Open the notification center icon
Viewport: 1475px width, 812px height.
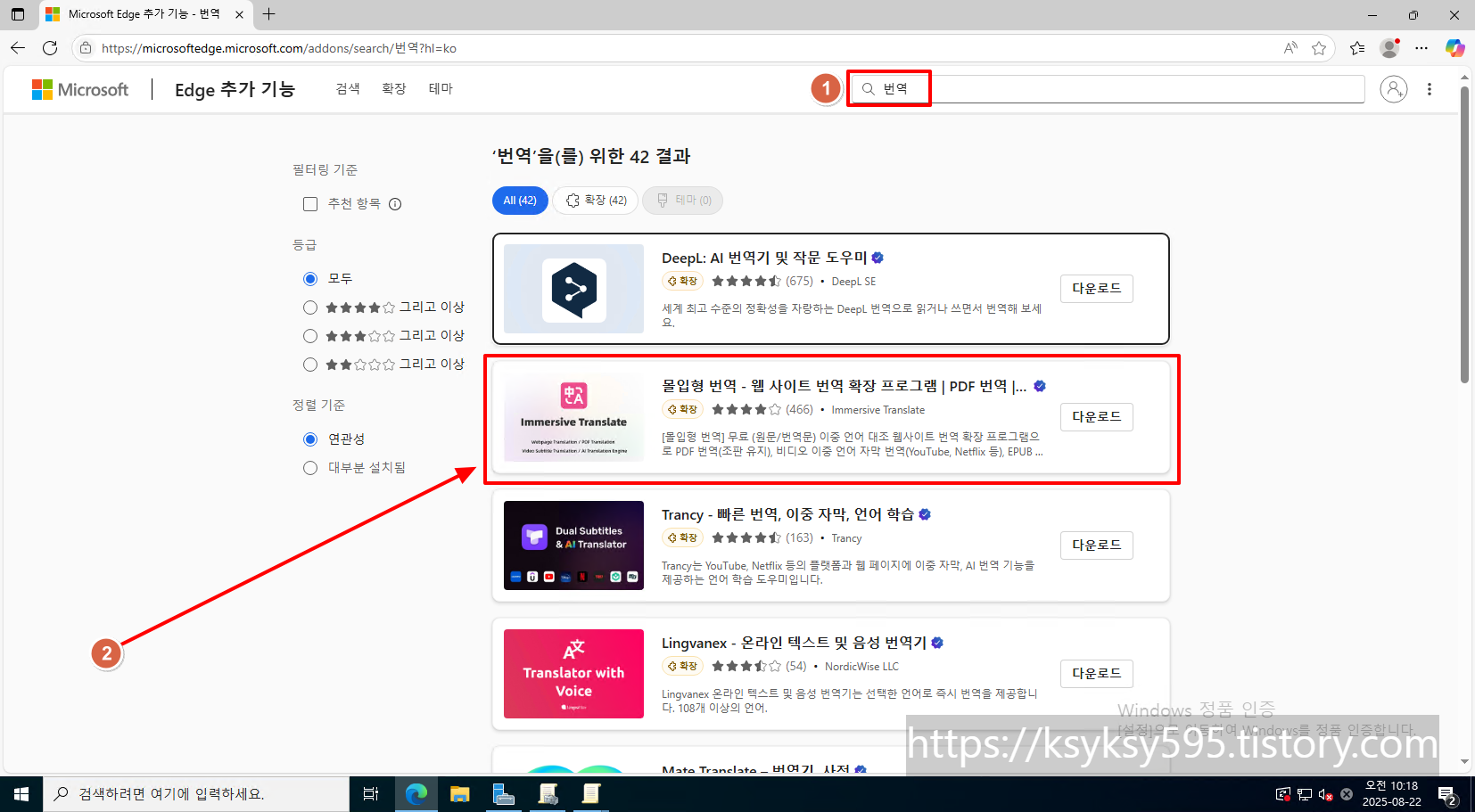pyautogui.click(x=1447, y=794)
